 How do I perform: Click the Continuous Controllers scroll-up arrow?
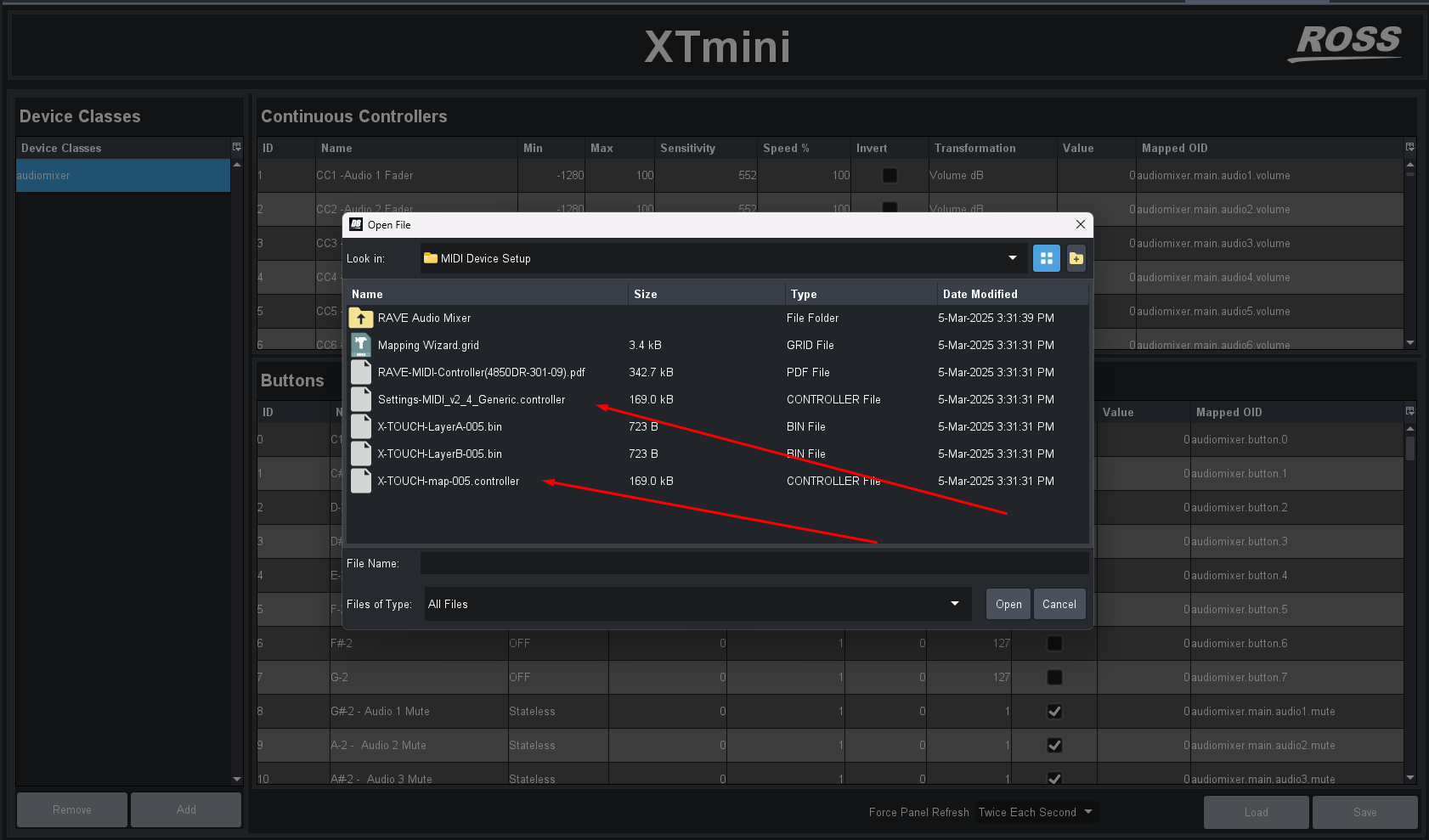pyautogui.click(x=1410, y=164)
